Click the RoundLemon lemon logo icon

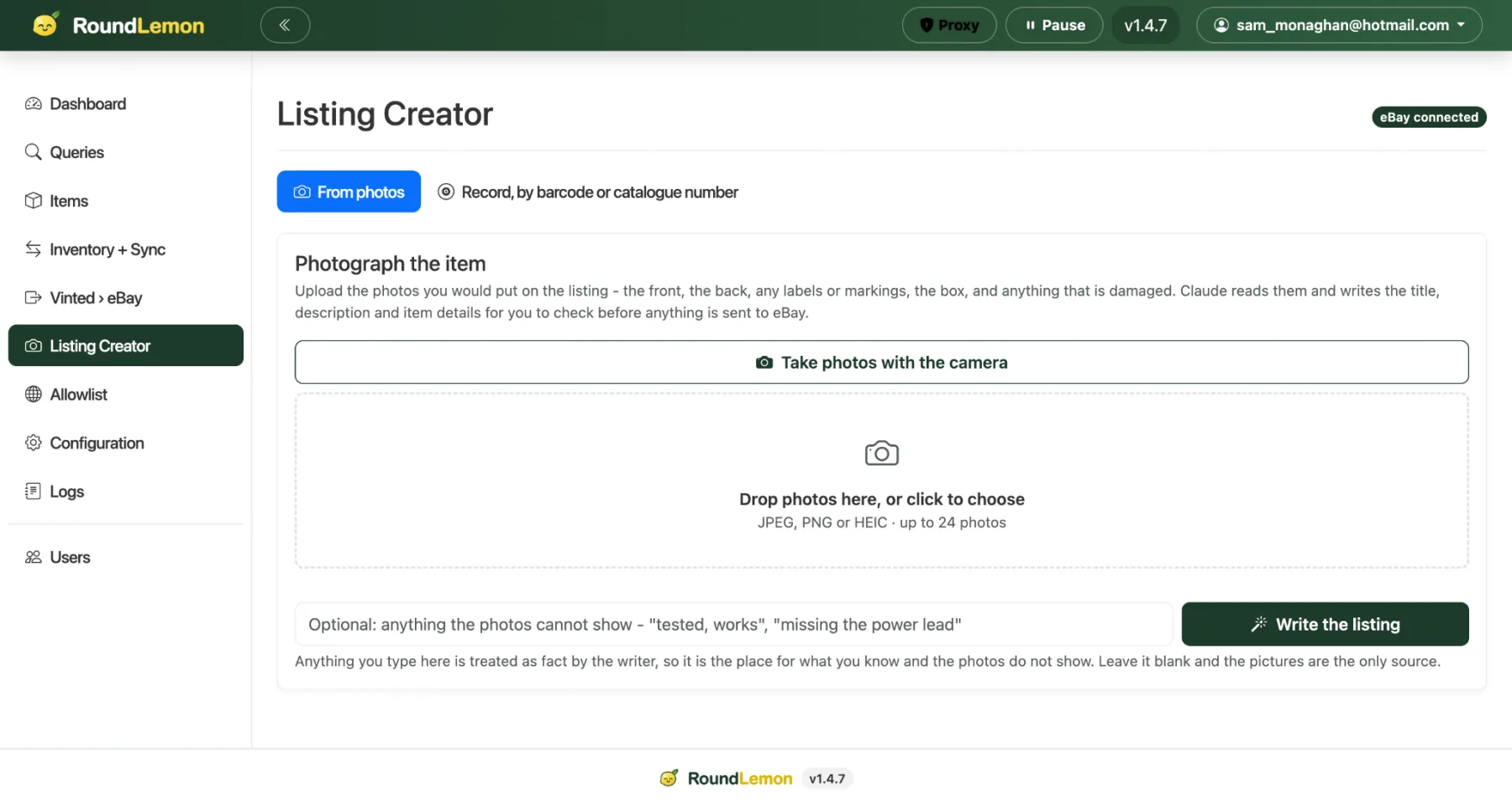[x=45, y=24]
